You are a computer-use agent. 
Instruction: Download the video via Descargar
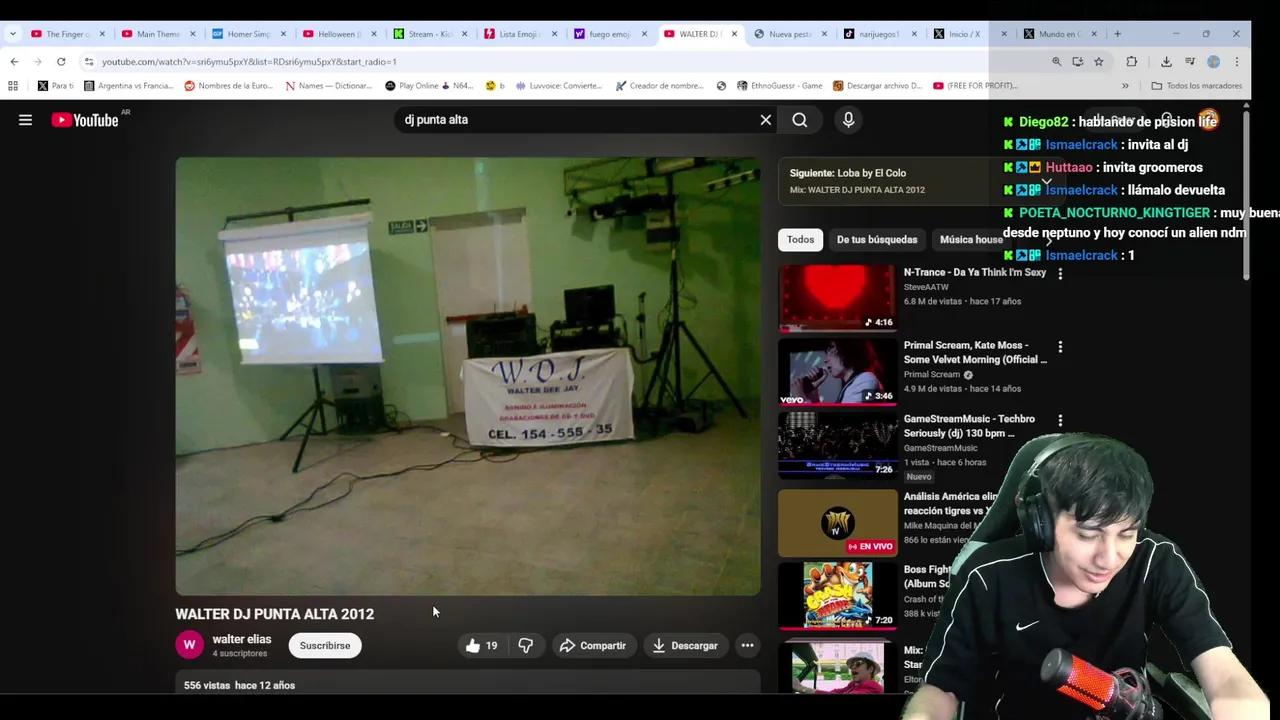click(x=685, y=646)
